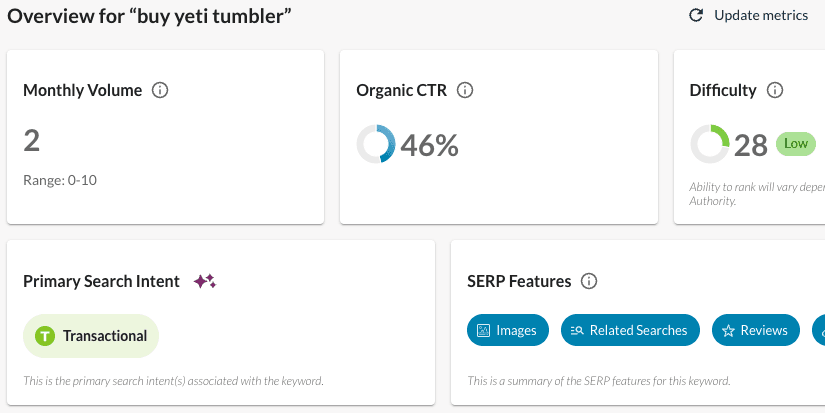The height and width of the screenshot is (413, 825).
Task: Click the refresh icon beside Update metrics
Action: point(696,15)
